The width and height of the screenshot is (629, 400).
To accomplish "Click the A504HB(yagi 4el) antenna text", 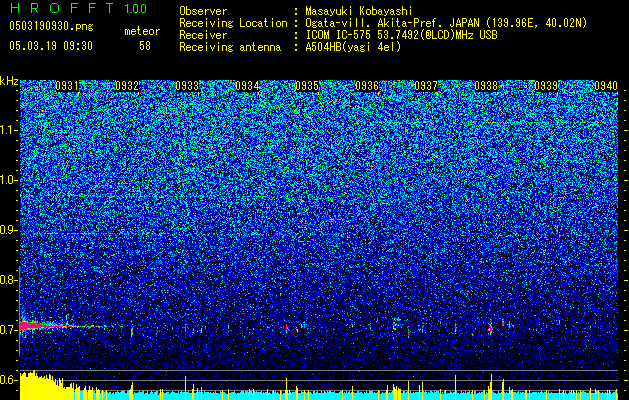I will pos(353,47).
